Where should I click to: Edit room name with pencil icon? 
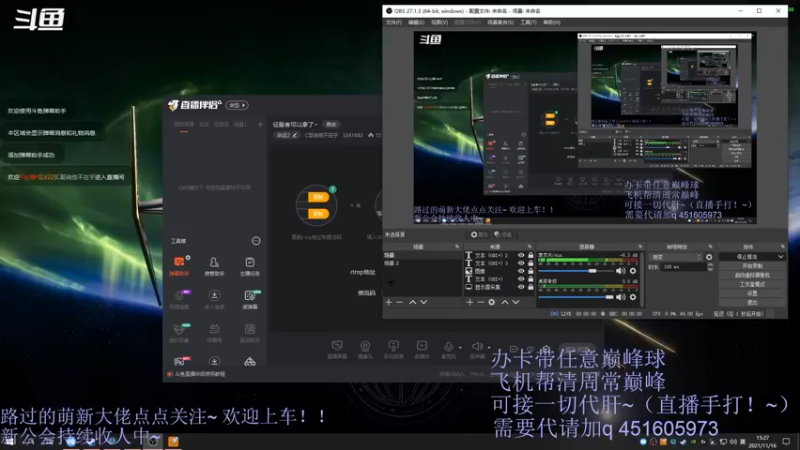tap(295, 135)
